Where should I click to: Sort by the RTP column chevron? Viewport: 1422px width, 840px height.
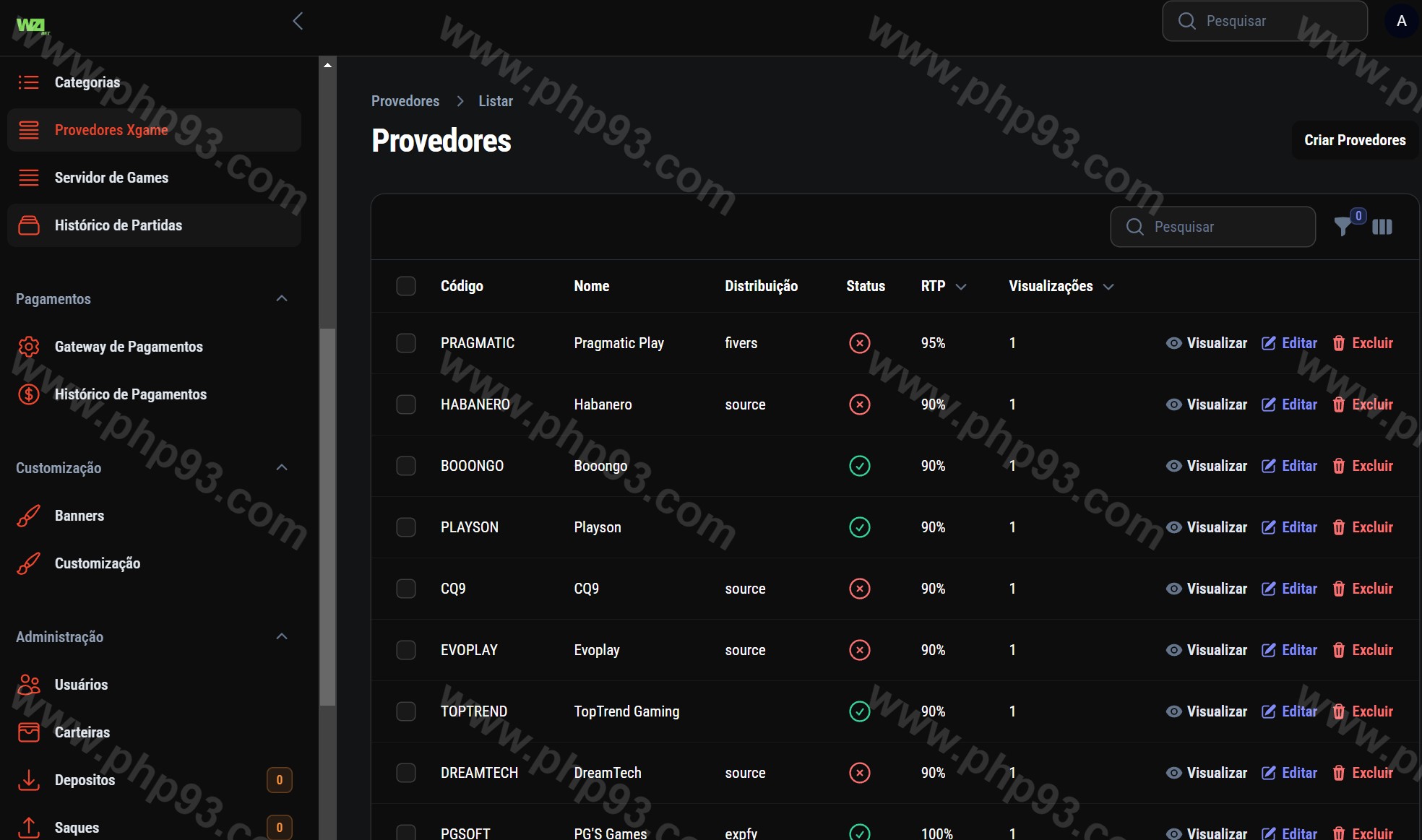[961, 287]
